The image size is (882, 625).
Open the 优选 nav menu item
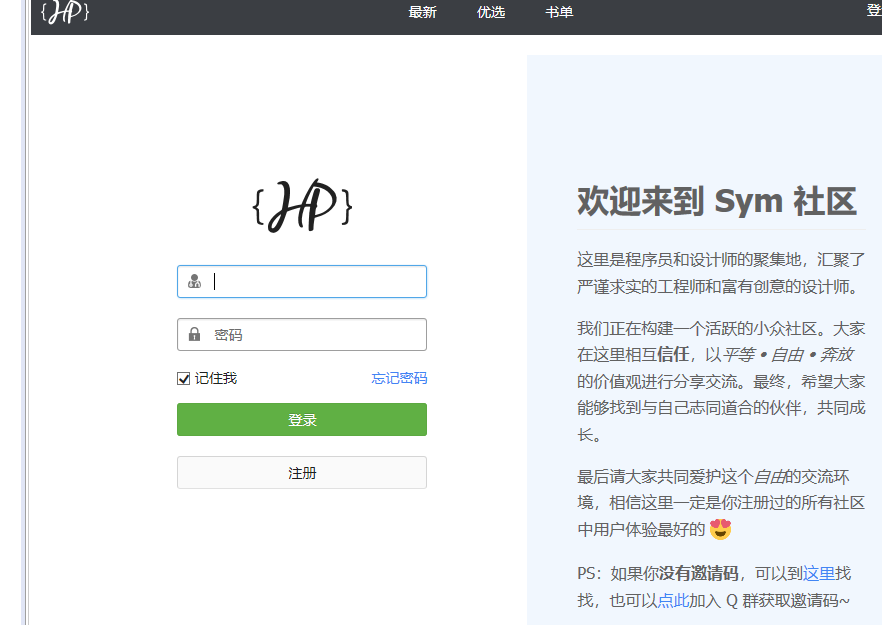[490, 12]
